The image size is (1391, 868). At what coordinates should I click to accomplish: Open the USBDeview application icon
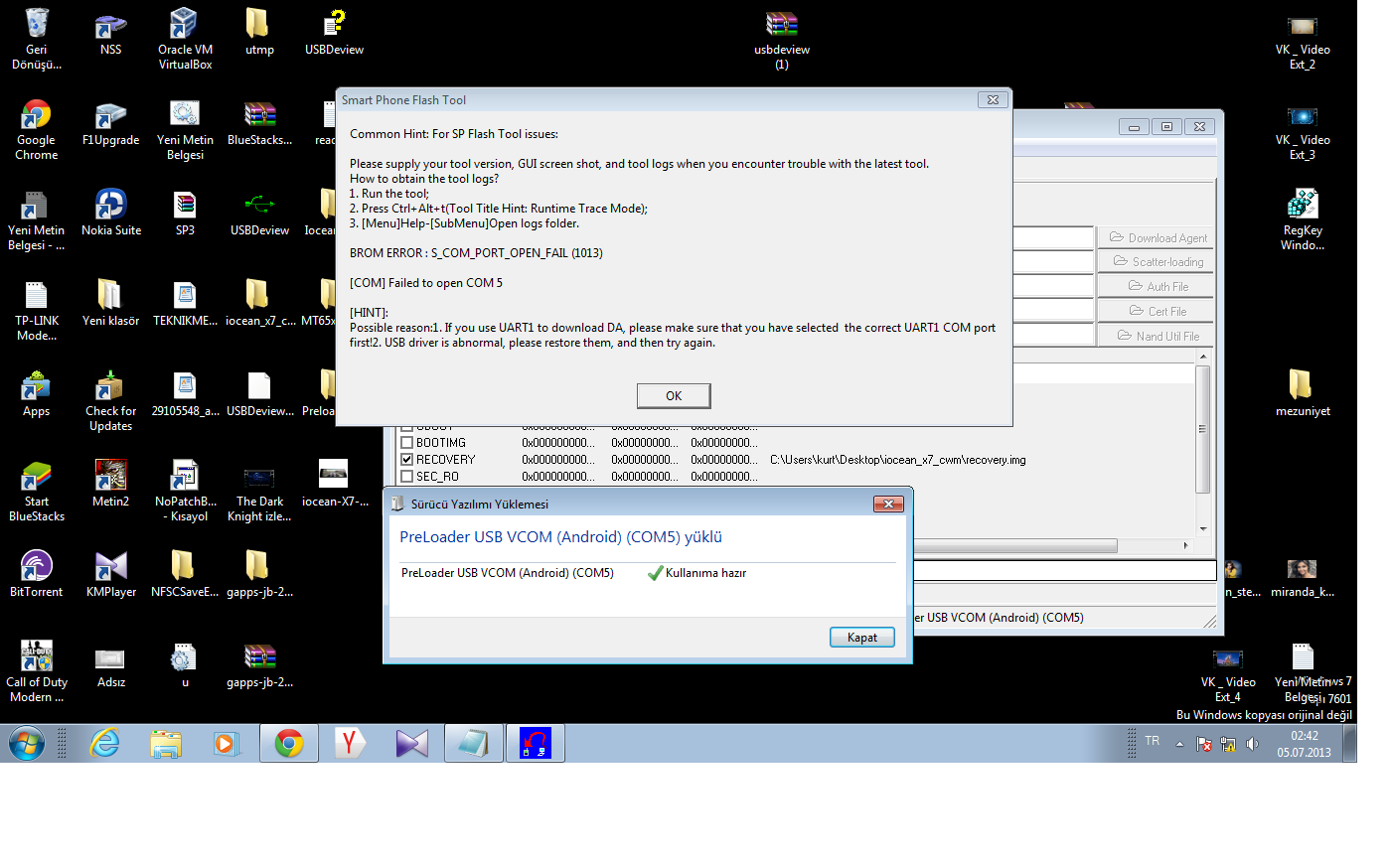click(259, 213)
